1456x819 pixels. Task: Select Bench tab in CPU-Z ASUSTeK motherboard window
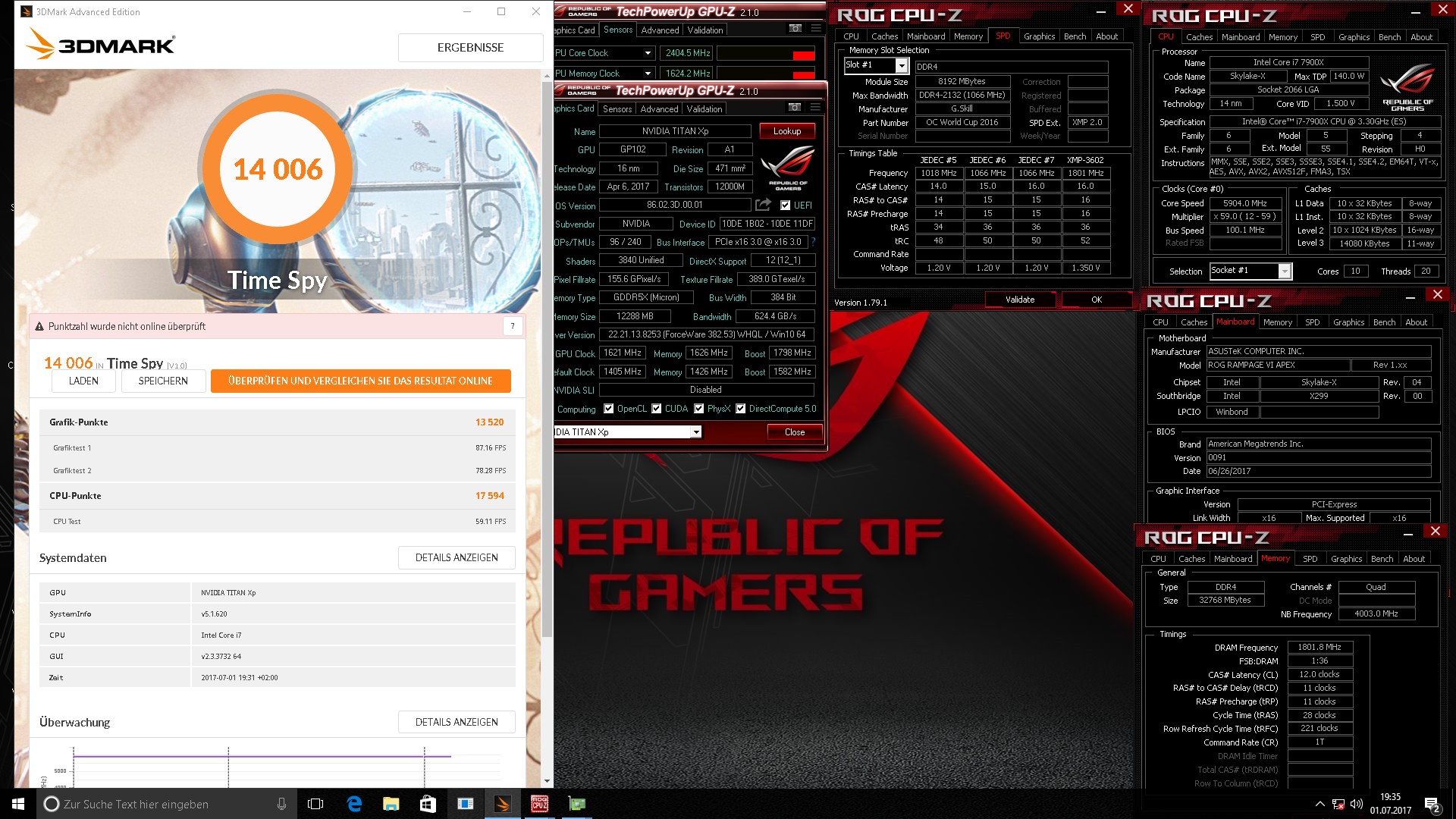coord(1384,322)
